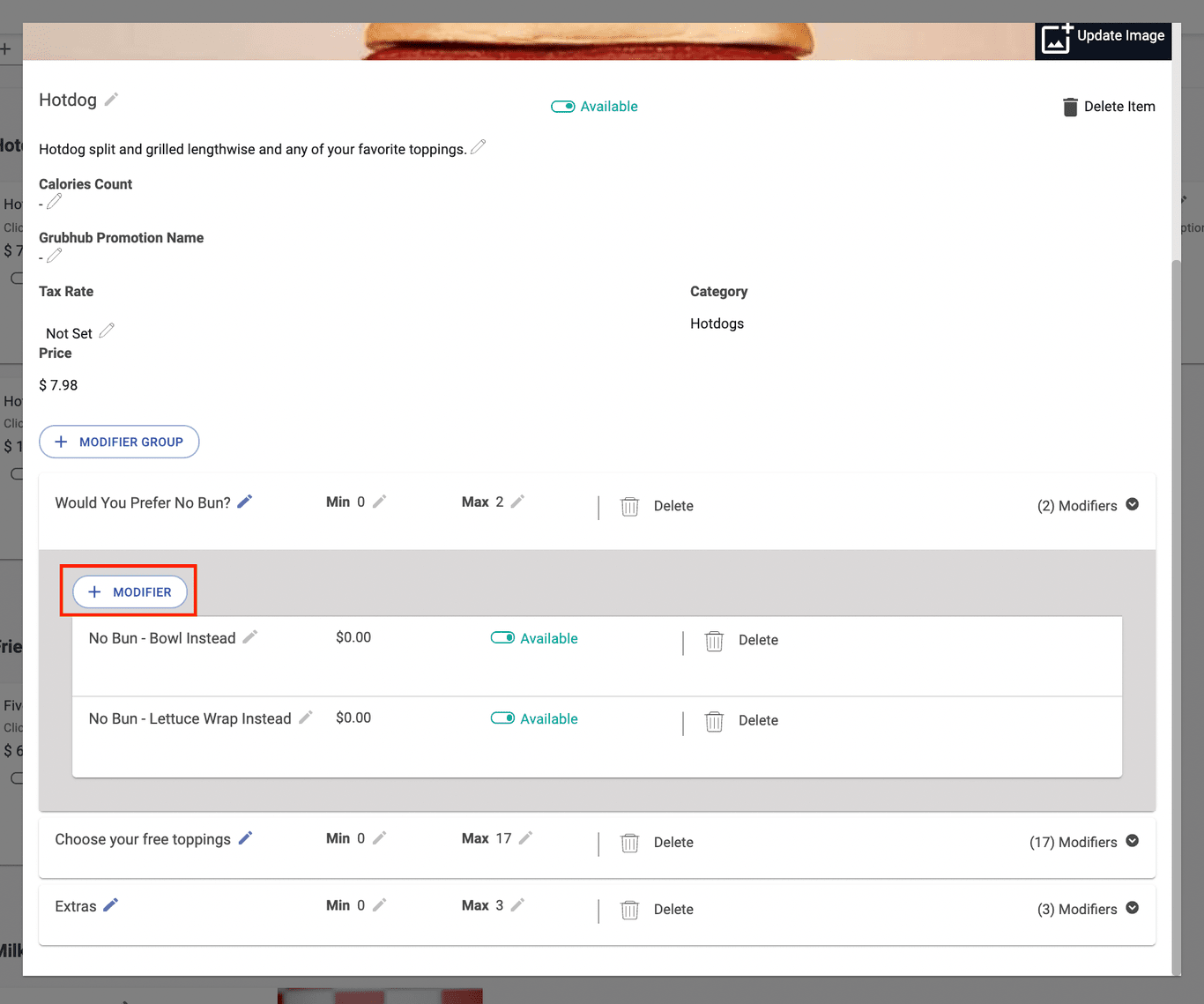Viewport: 1204px width, 1004px height.
Task: Edit the 'No Bun - Lettuce Wrap Instead' name
Action: click(x=306, y=718)
